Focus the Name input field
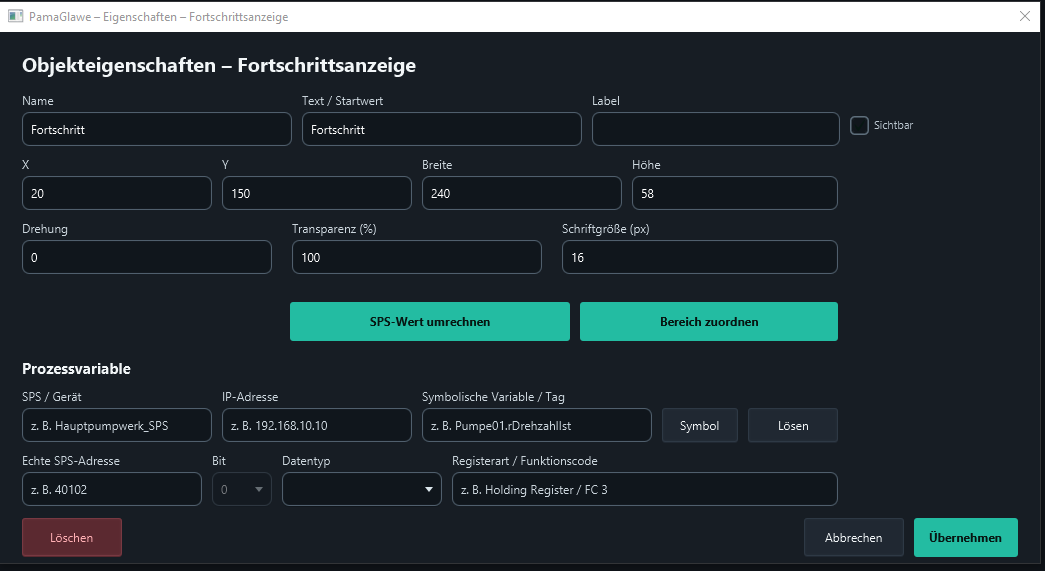 click(157, 129)
